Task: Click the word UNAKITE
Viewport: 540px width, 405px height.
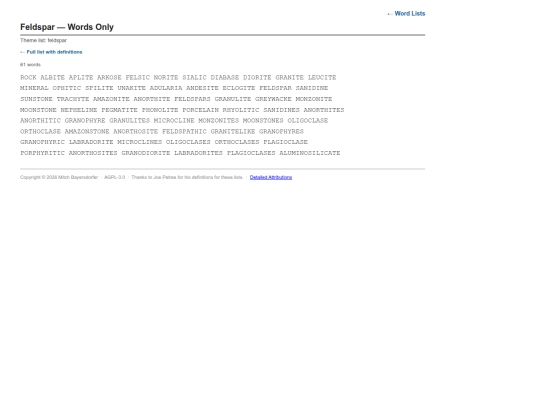Action: point(132,88)
